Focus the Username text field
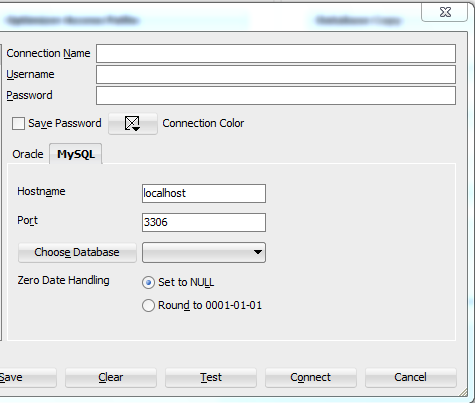The image size is (475, 403). tap(276, 74)
